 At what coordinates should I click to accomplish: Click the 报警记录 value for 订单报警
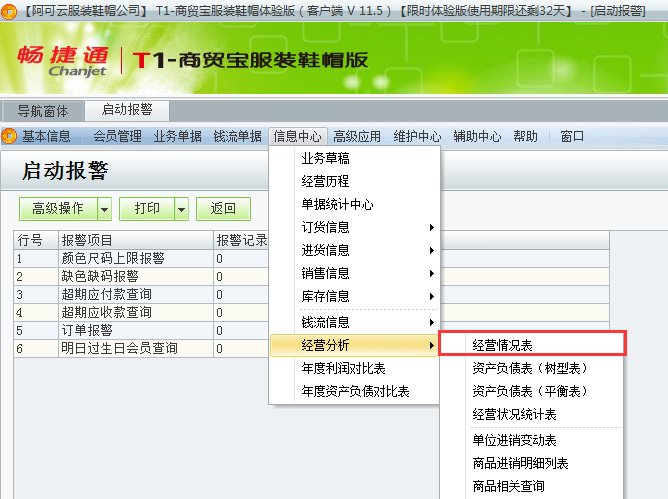tap(241, 330)
